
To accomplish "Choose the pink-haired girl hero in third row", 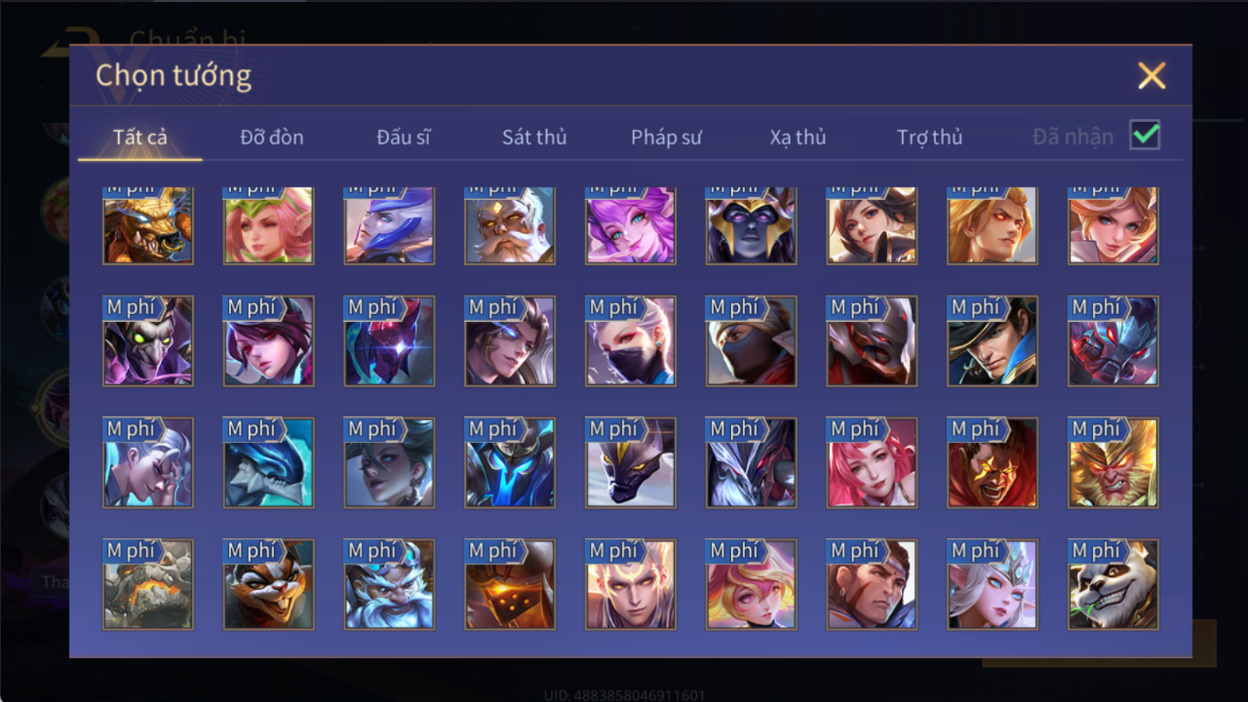I will coord(872,463).
